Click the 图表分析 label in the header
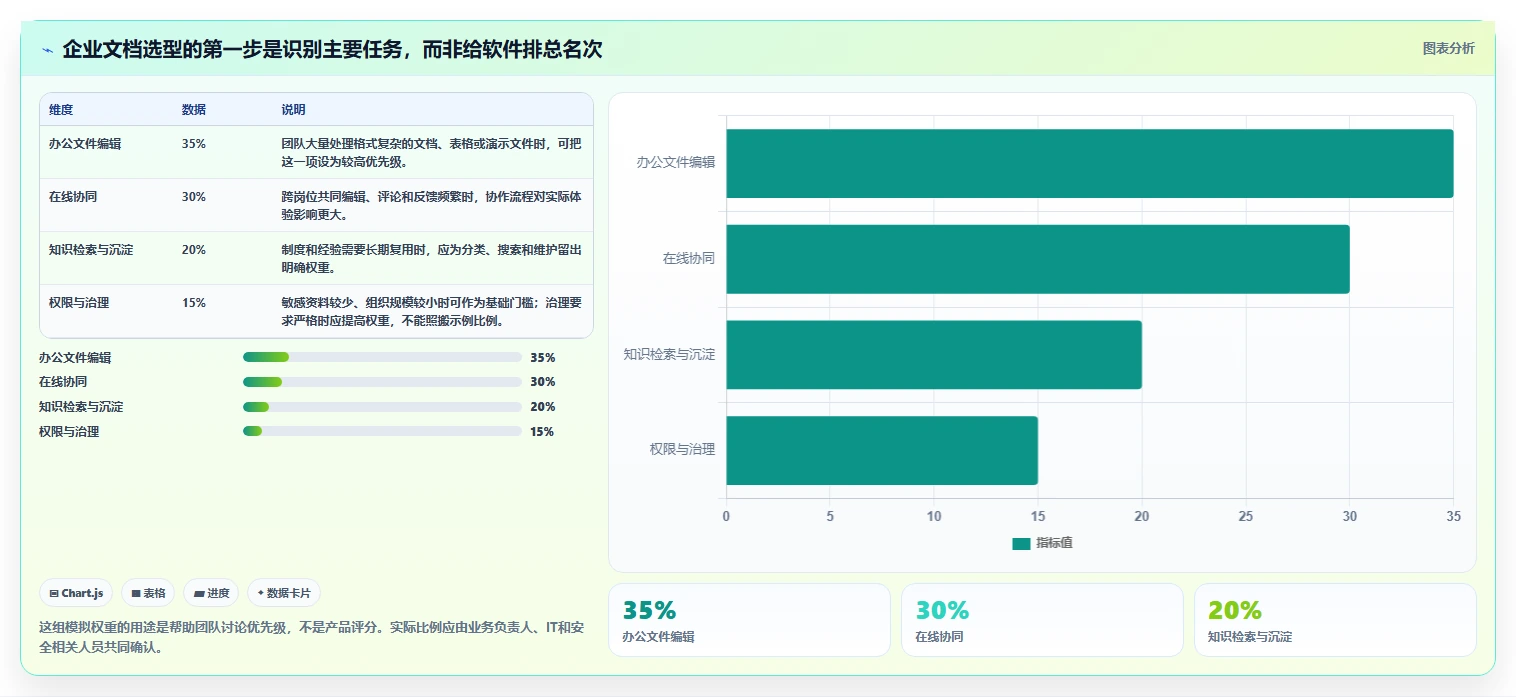This screenshot has width=1516, height=697. point(1448,48)
